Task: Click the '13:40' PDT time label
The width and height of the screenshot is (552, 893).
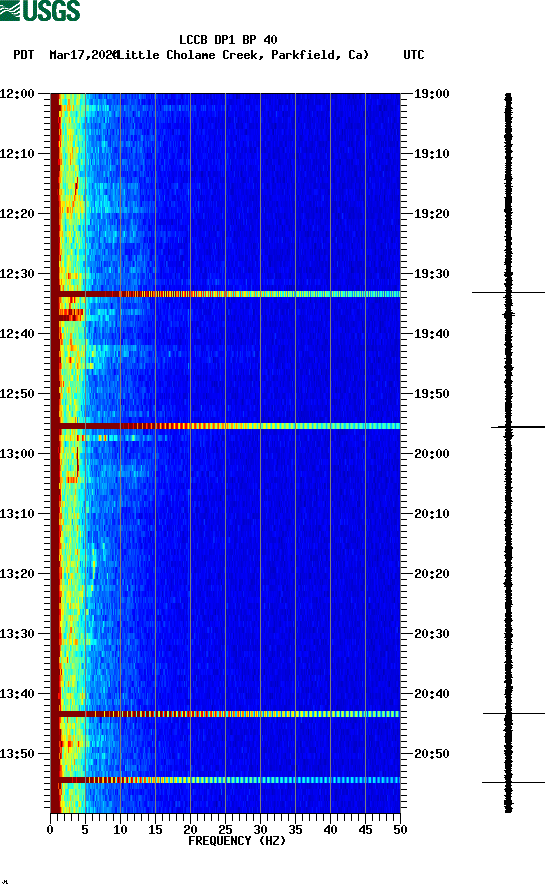Action: point(17,694)
